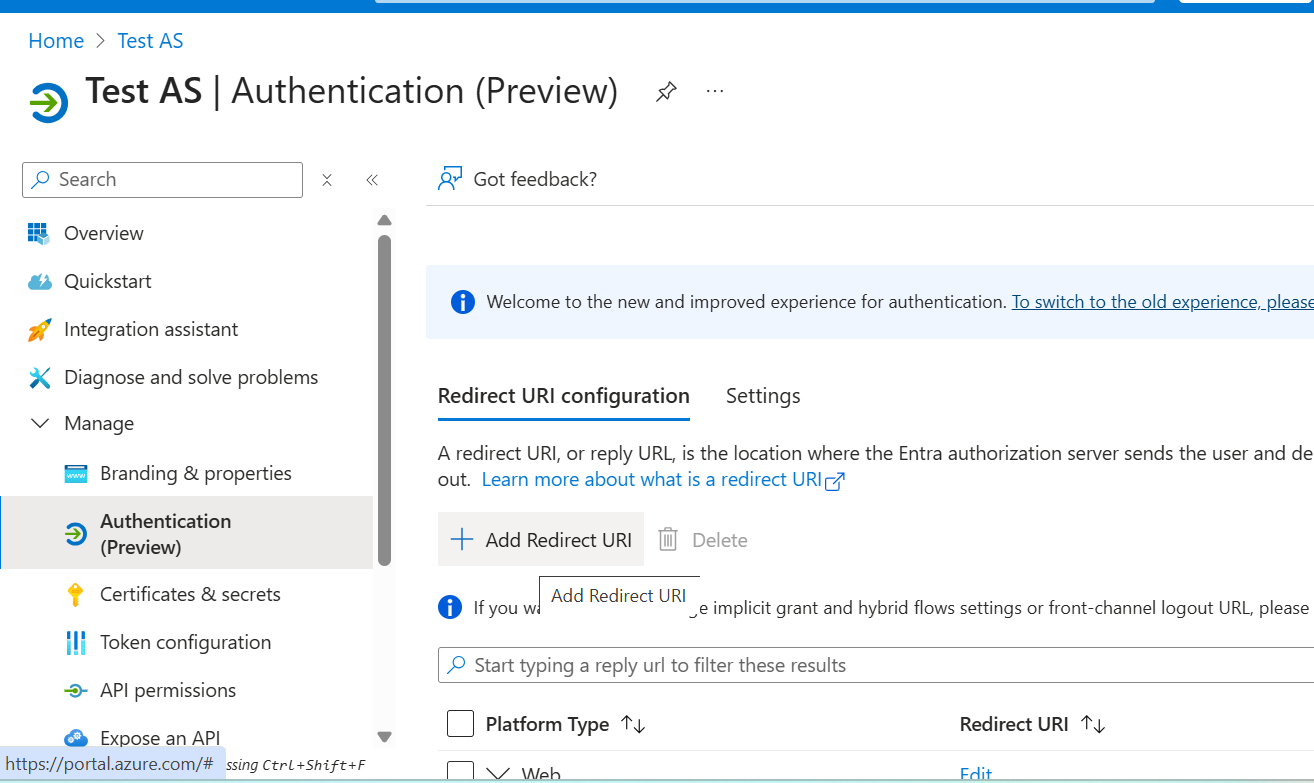Screen dimensions: 1314x783
Task: Open the ellipsis more options menu
Action: click(x=715, y=91)
